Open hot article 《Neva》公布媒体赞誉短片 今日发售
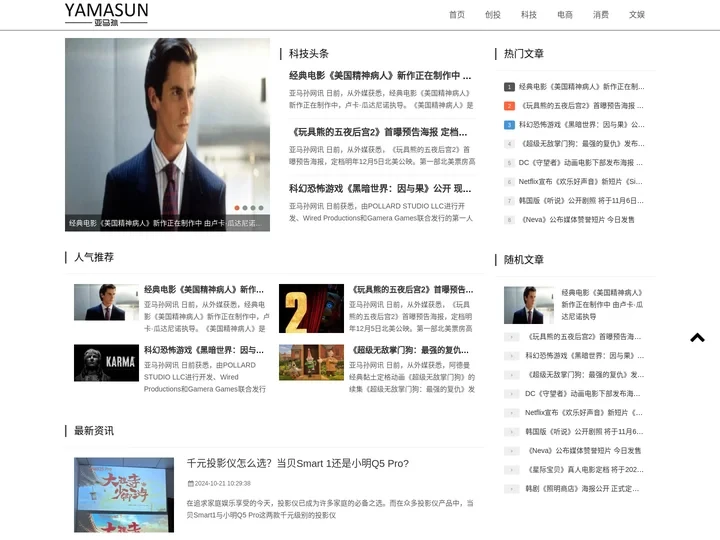Image resolution: width=720 pixels, height=540 pixels. click(x=577, y=219)
